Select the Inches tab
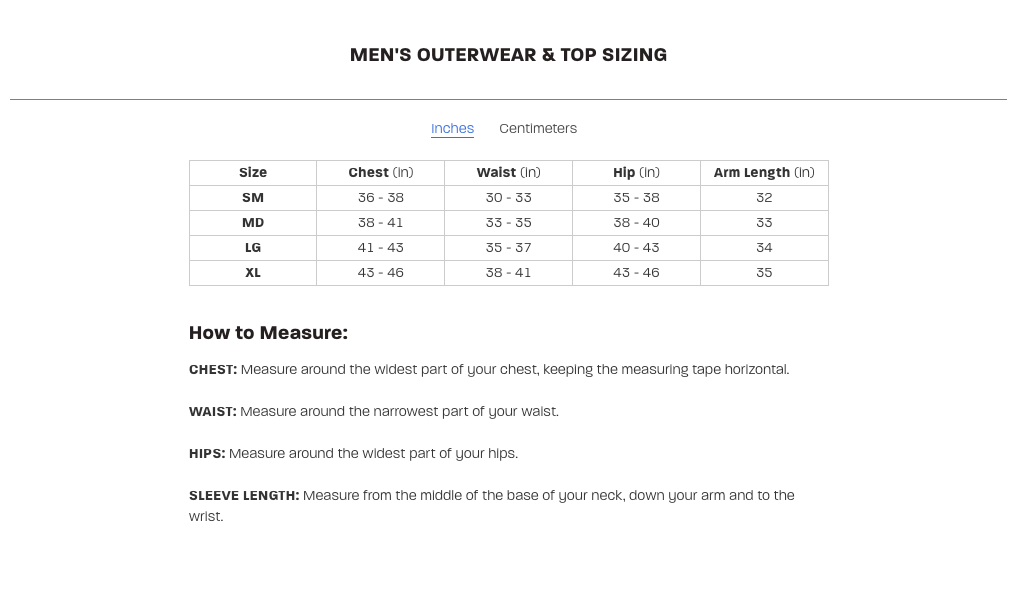Viewport: 1018px width, 598px height. [452, 128]
